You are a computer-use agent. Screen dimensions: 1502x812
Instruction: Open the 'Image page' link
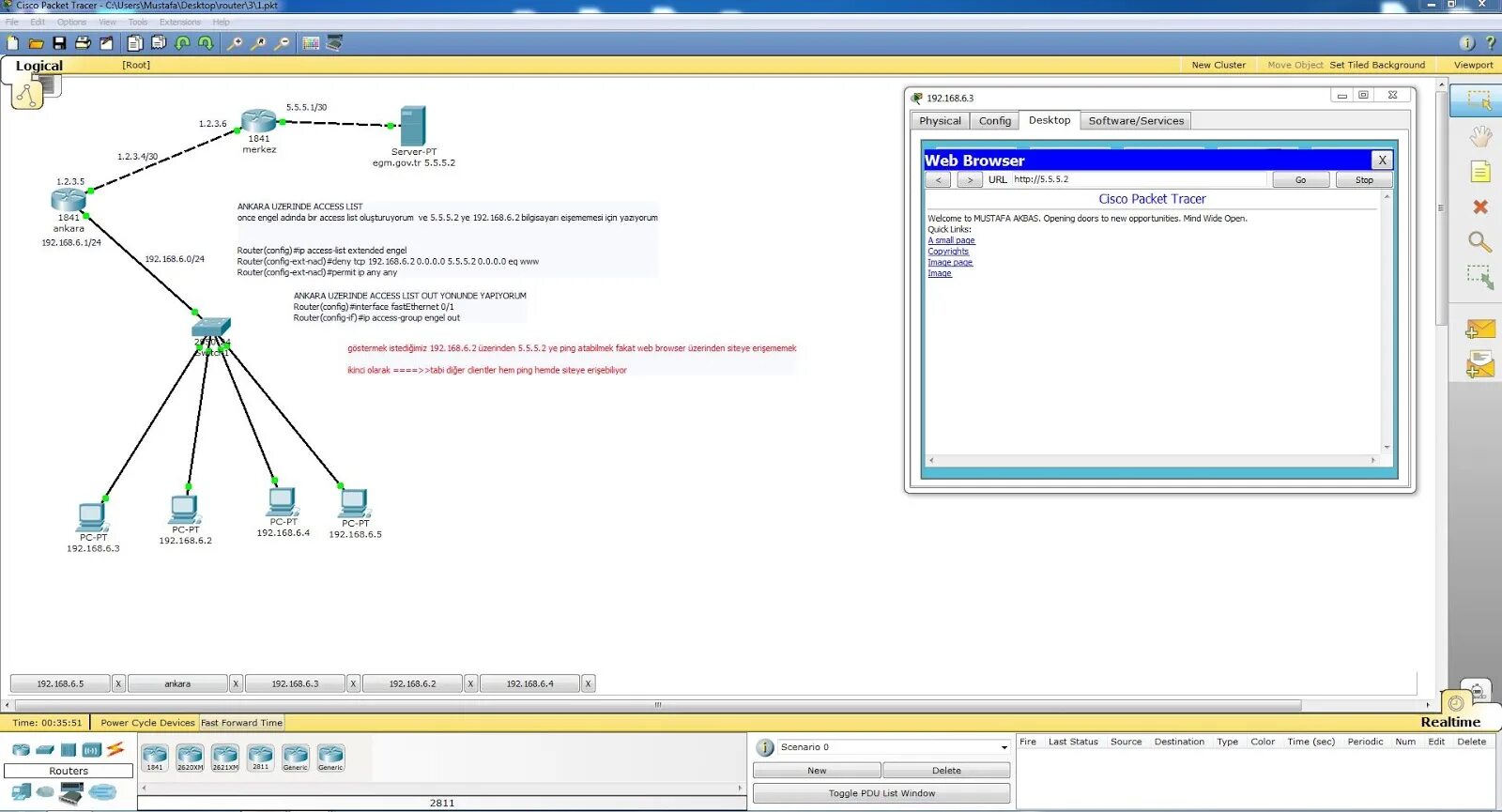click(950, 263)
